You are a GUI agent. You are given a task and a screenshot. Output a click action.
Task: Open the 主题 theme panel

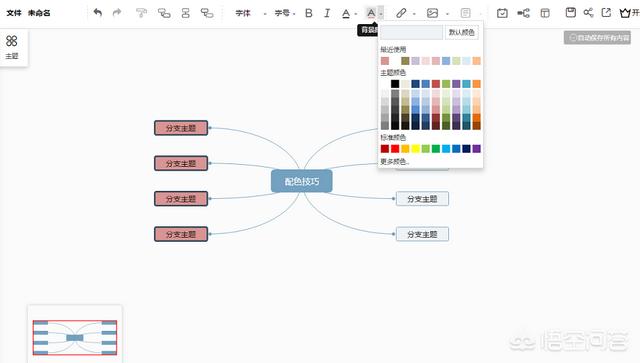pyautogui.click(x=12, y=47)
